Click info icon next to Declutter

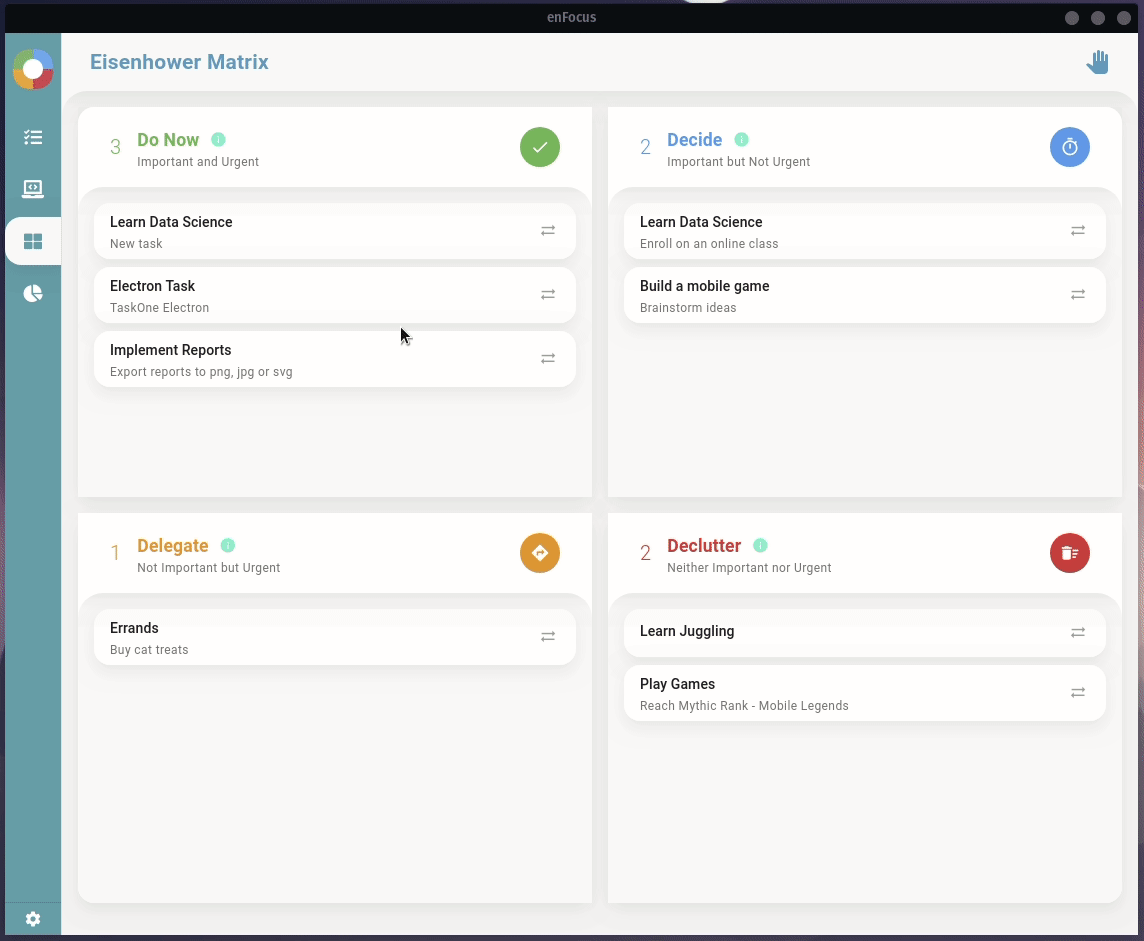tap(760, 546)
